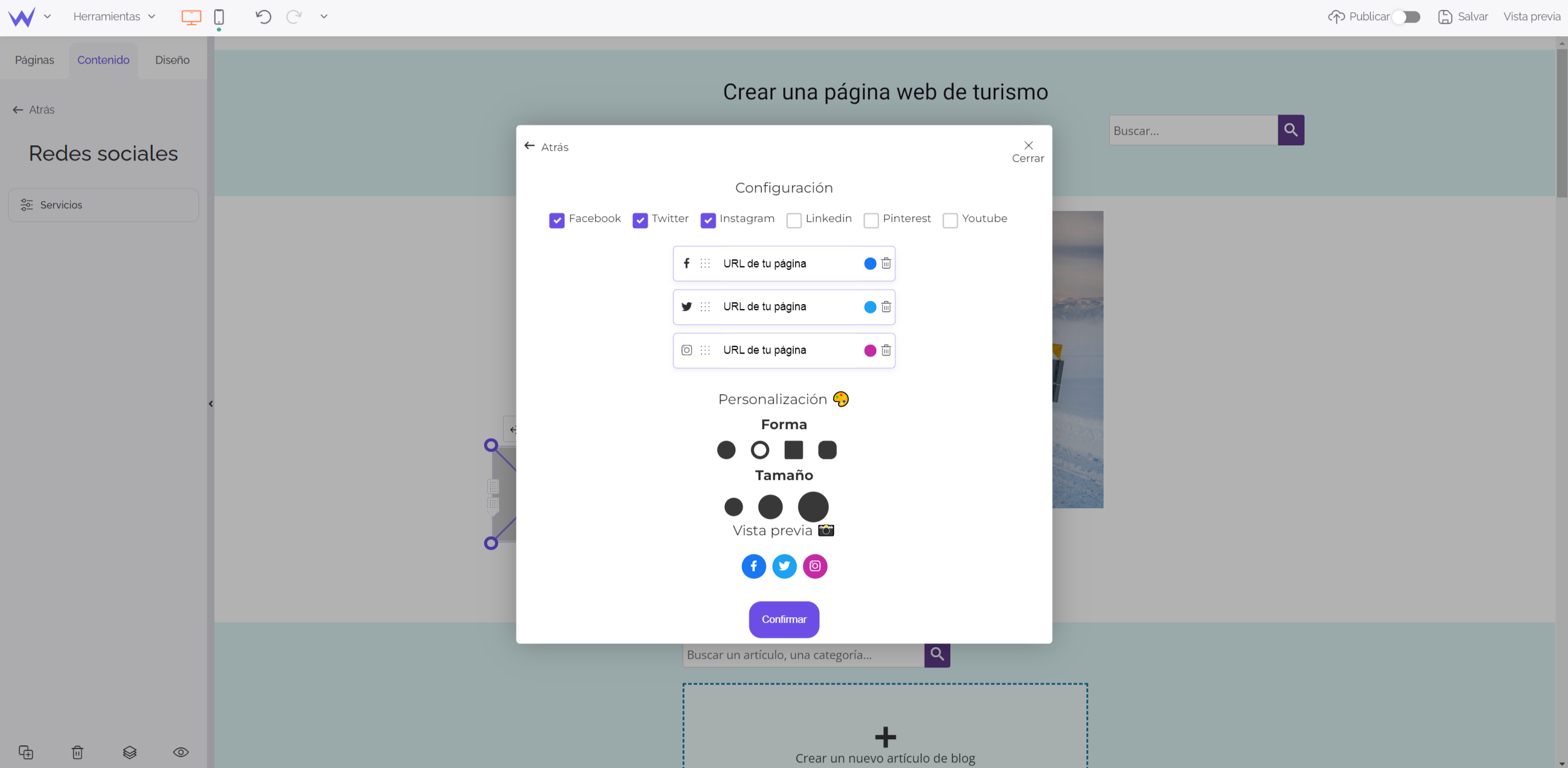The width and height of the screenshot is (1568, 768).
Task: Click the Publicar cloud upload icon
Action: tap(1336, 17)
